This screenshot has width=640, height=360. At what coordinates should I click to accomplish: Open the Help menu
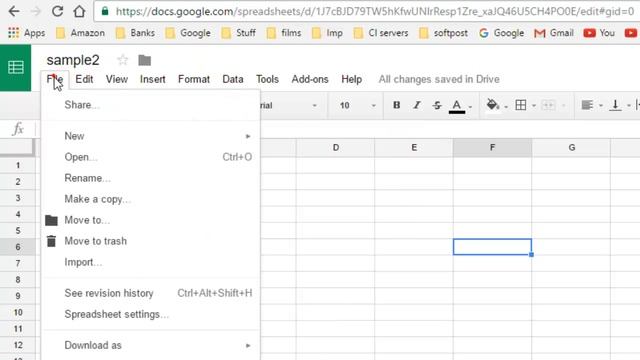coord(351,79)
